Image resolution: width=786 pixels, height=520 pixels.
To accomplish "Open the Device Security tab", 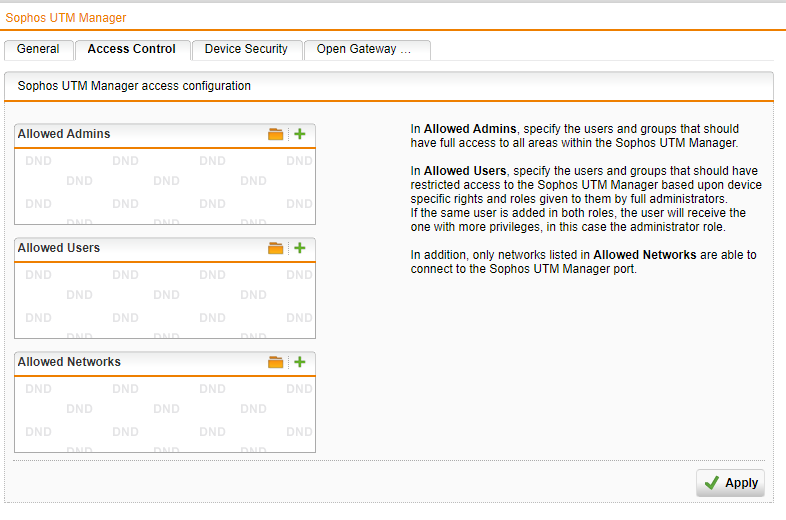I will click(246, 49).
